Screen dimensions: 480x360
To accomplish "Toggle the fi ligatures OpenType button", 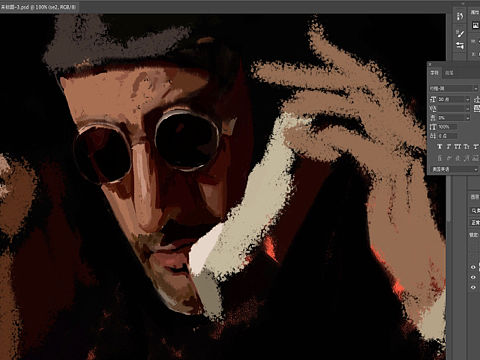I will (439, 158).
